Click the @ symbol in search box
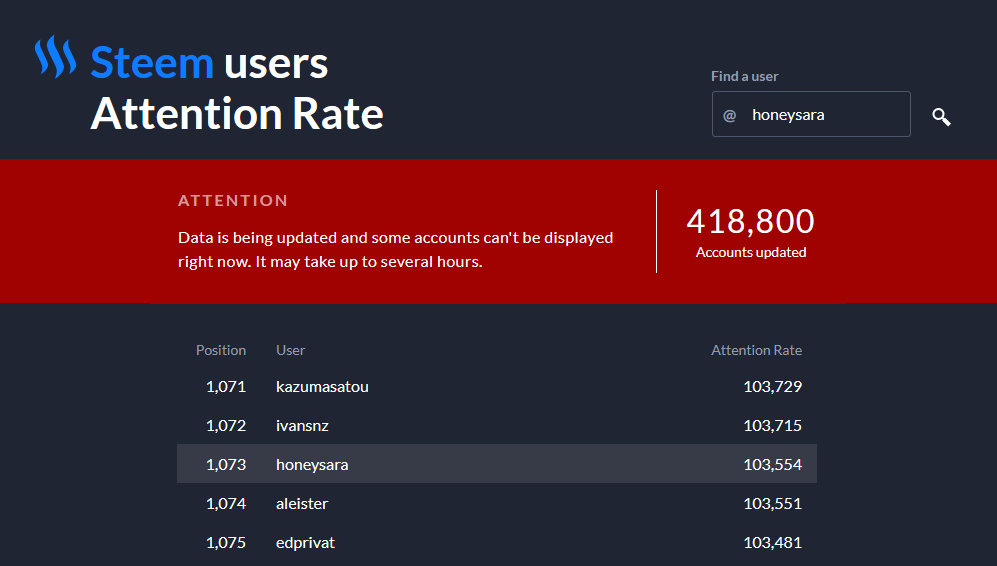This screenshot has height=566, width=997. (730, 115)
